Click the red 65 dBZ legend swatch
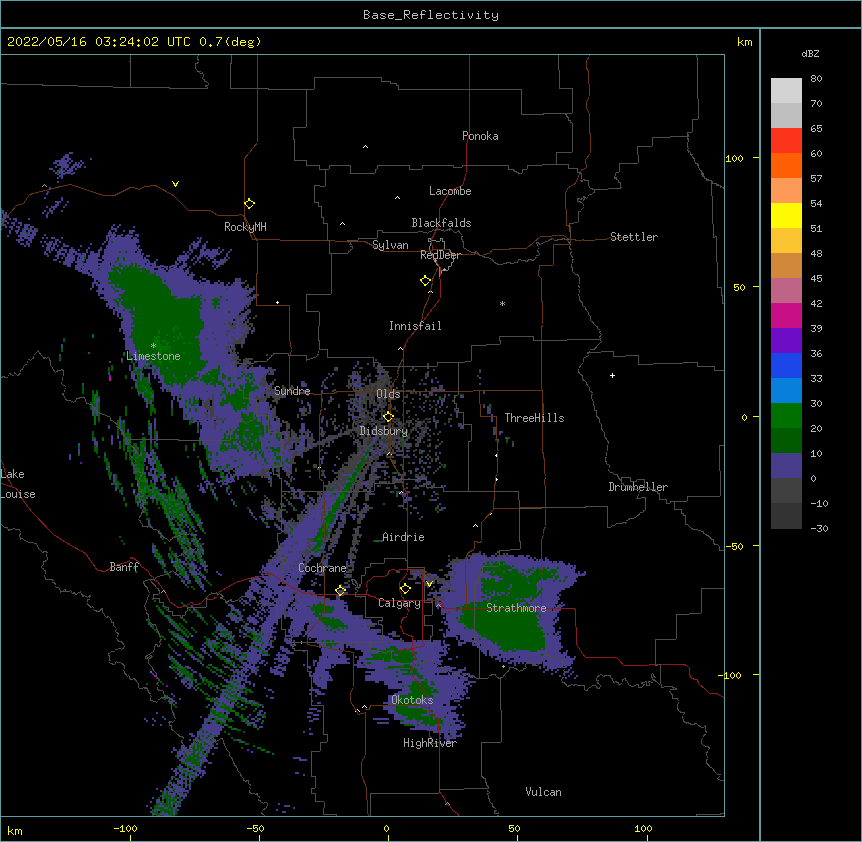The width and height of the screenshot is (862, 842). point(786,141)
